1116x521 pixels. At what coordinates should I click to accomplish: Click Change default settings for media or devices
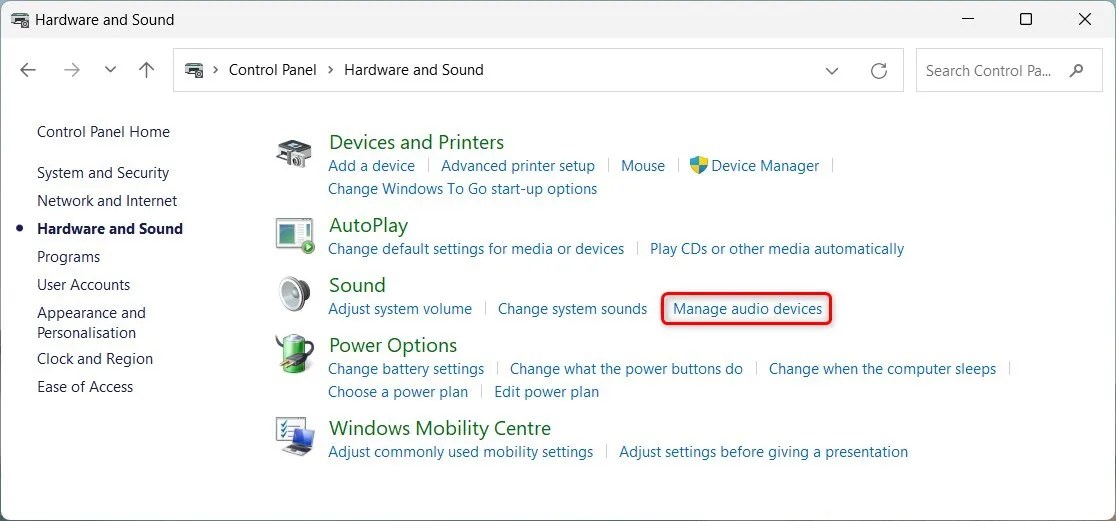[476, 249]
